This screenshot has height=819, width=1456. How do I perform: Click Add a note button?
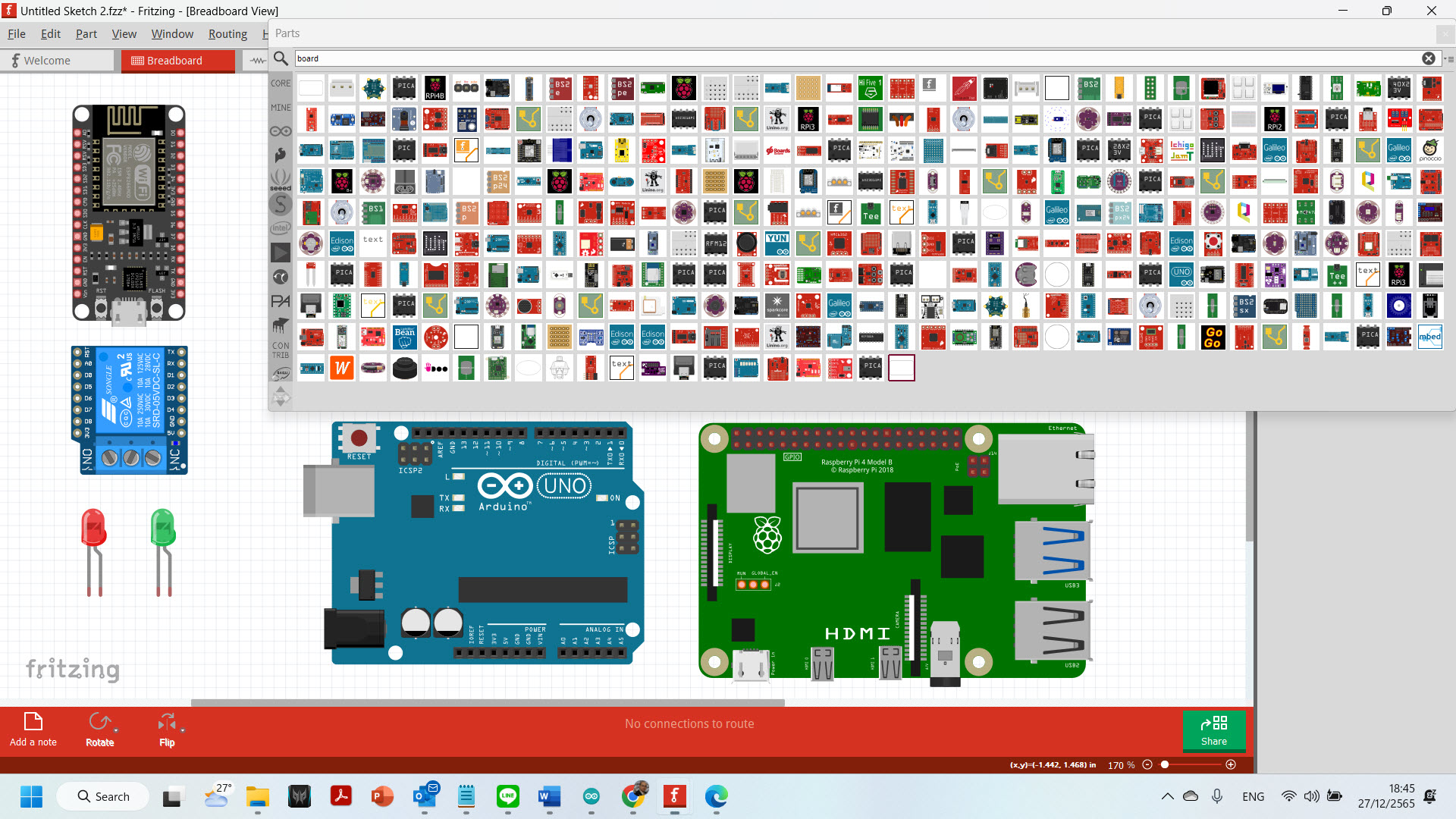(x=33, y=730)
